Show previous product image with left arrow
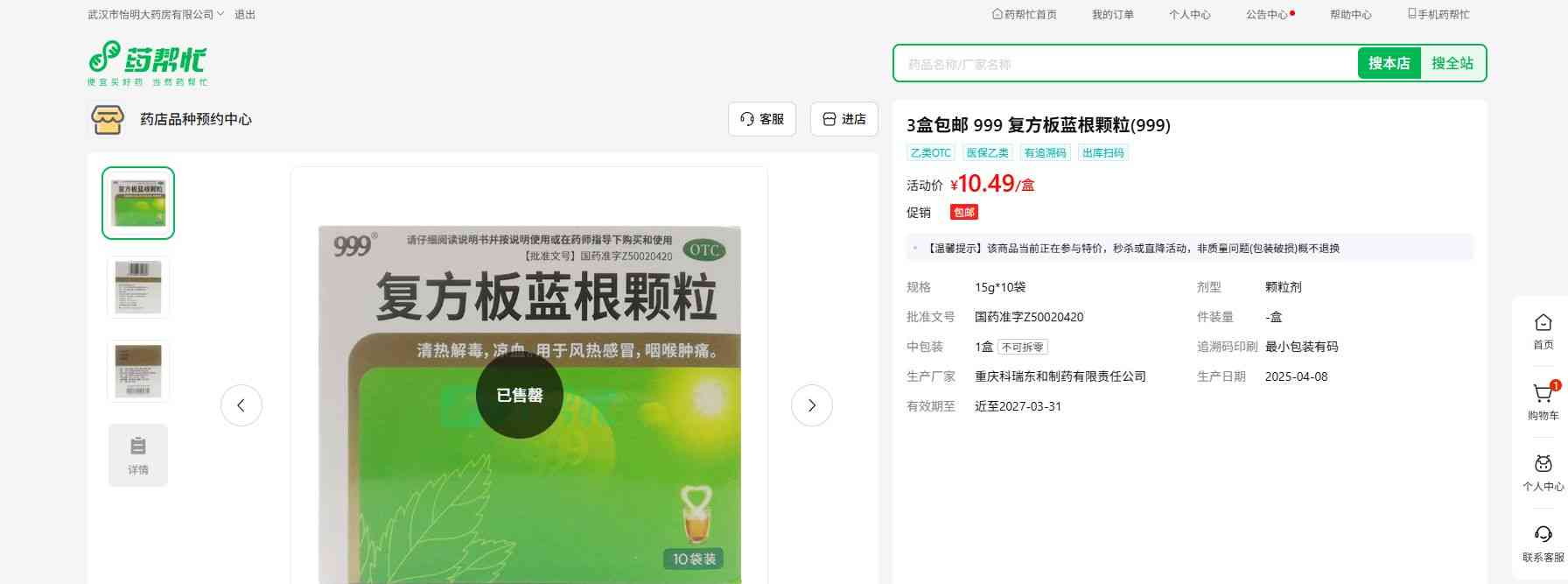 [x=241, y=405]
